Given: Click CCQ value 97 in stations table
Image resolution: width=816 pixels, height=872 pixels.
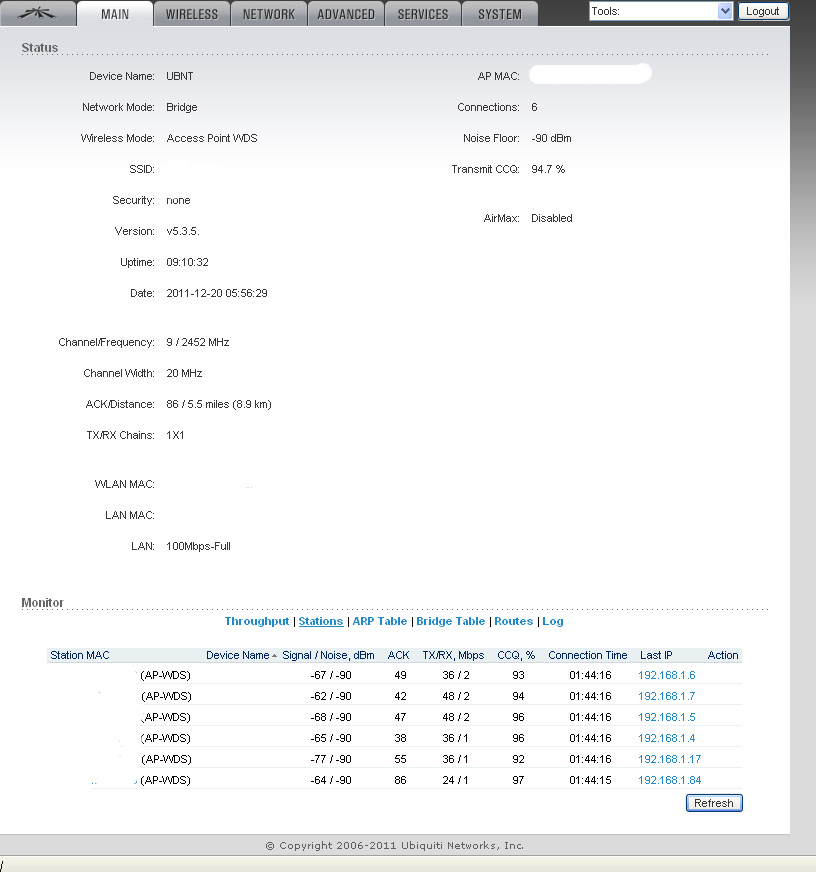Looking at the screenshot, I should point(518,780).
